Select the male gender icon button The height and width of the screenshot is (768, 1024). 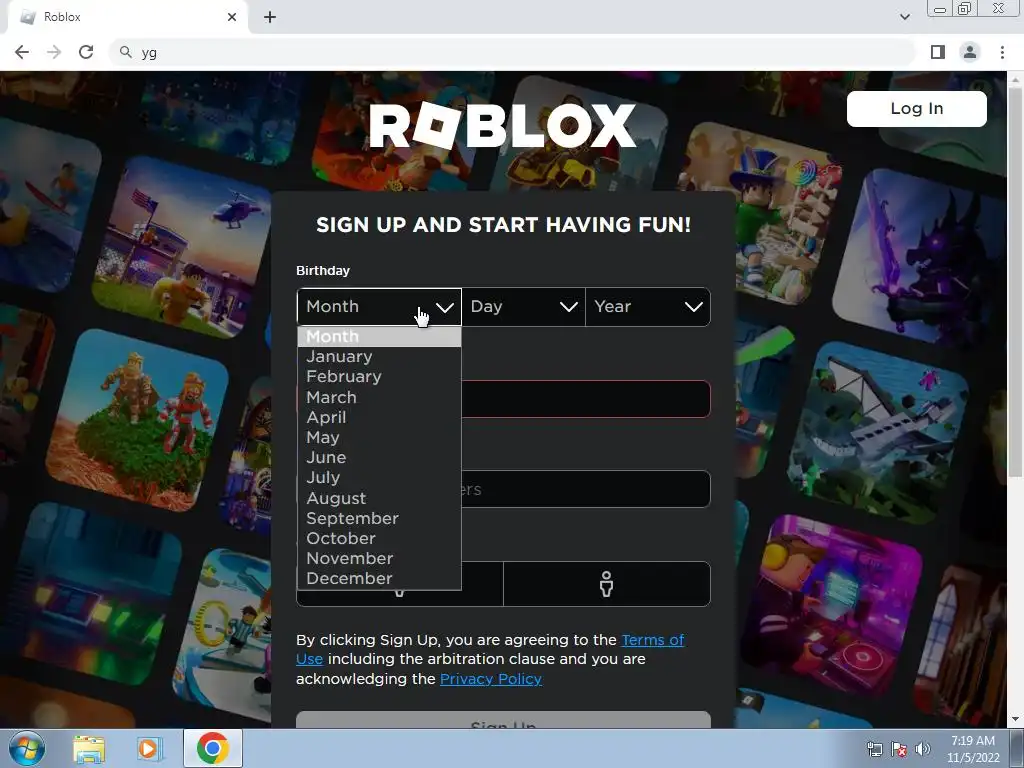(x=607, y=584)
